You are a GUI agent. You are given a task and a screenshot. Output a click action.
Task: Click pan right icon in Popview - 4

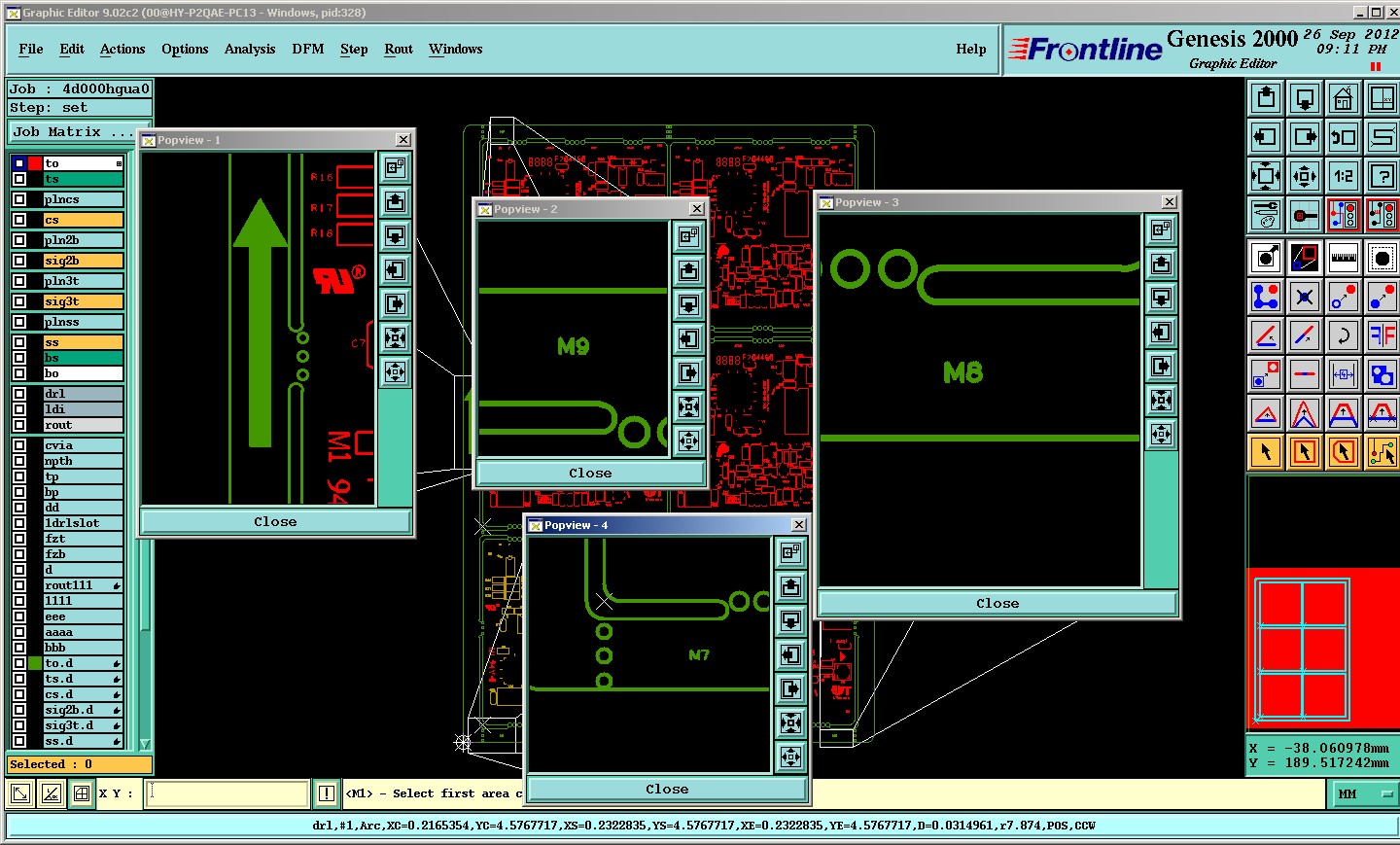click(x=790, y=688)
